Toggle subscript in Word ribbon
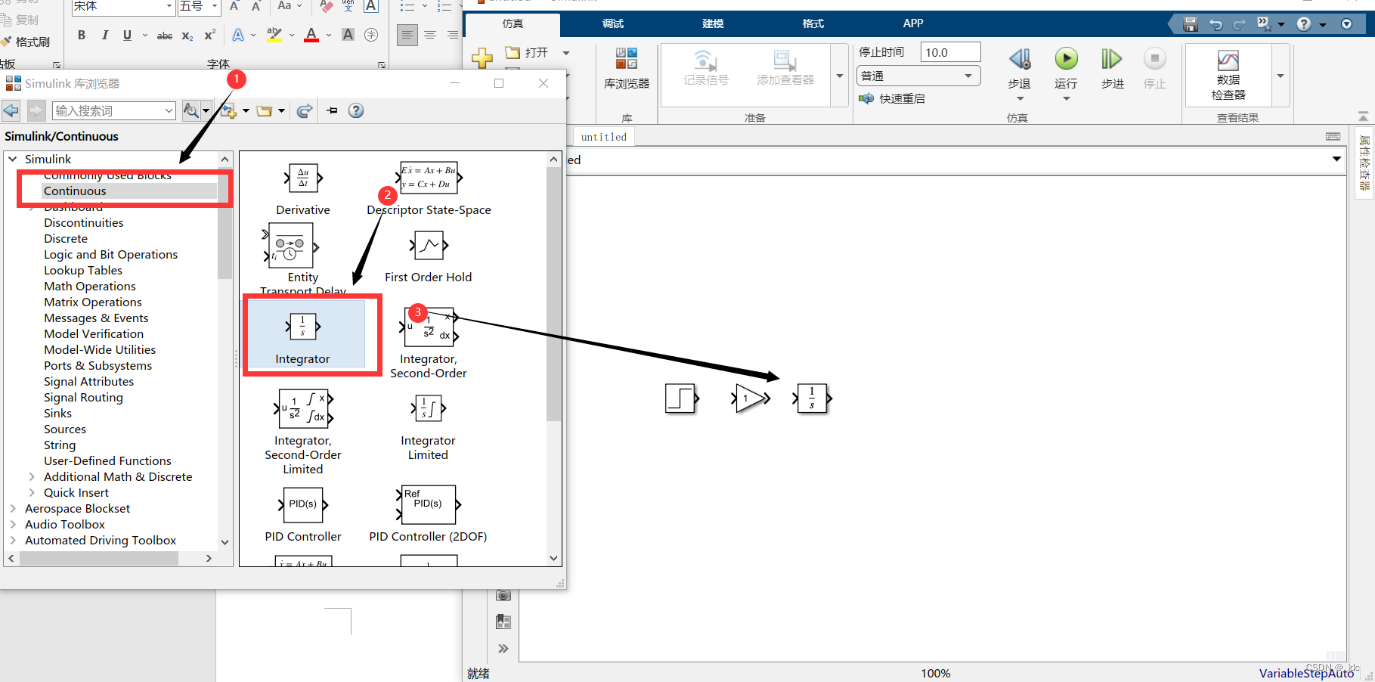The image size is (1375, 682). click(189, 35)
